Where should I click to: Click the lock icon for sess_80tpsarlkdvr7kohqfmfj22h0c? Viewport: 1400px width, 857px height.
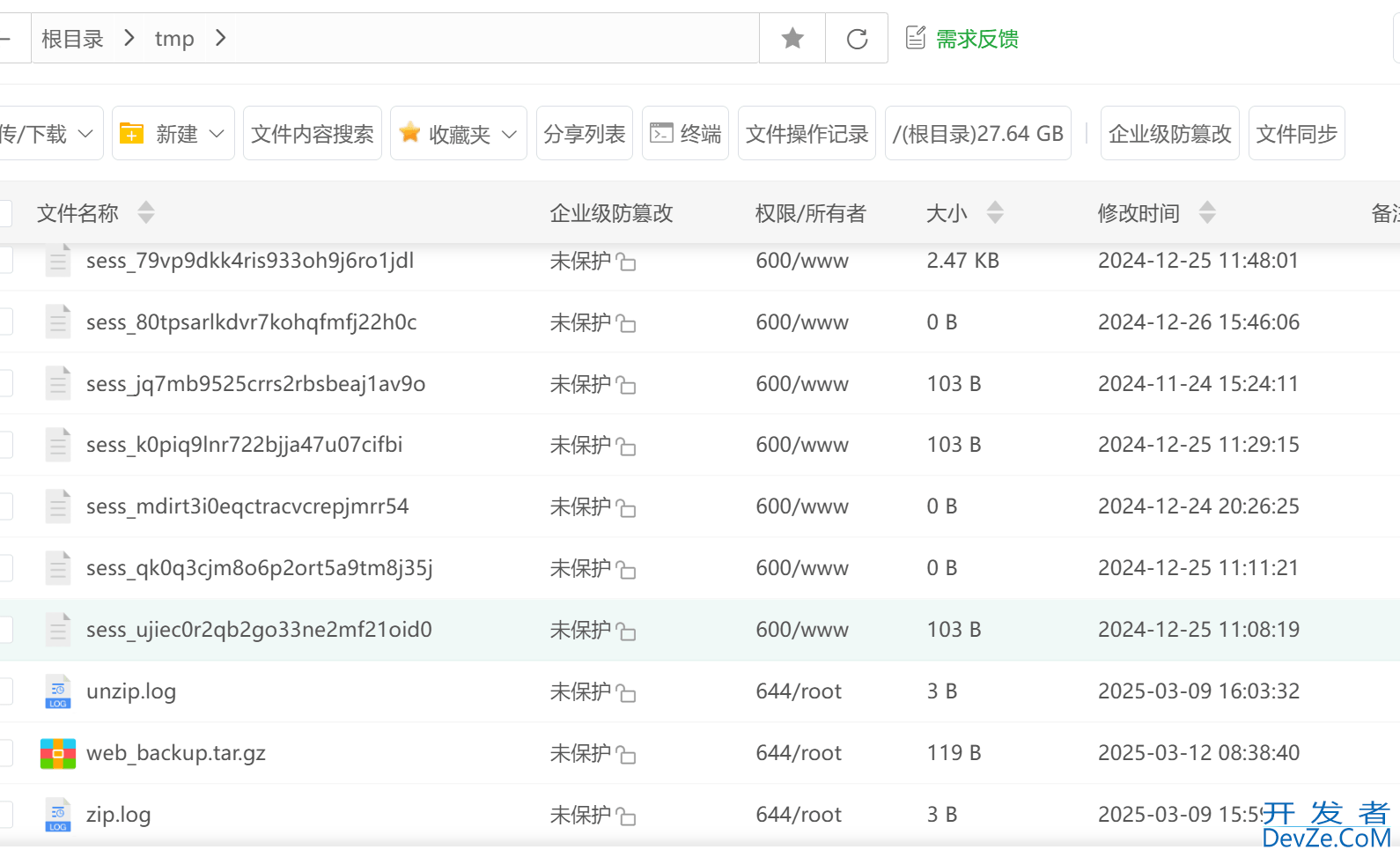[626, 323]
